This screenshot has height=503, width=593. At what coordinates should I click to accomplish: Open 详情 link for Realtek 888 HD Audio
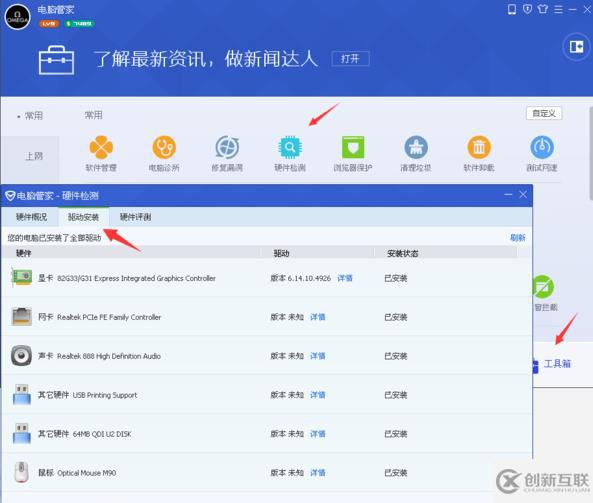318,356
